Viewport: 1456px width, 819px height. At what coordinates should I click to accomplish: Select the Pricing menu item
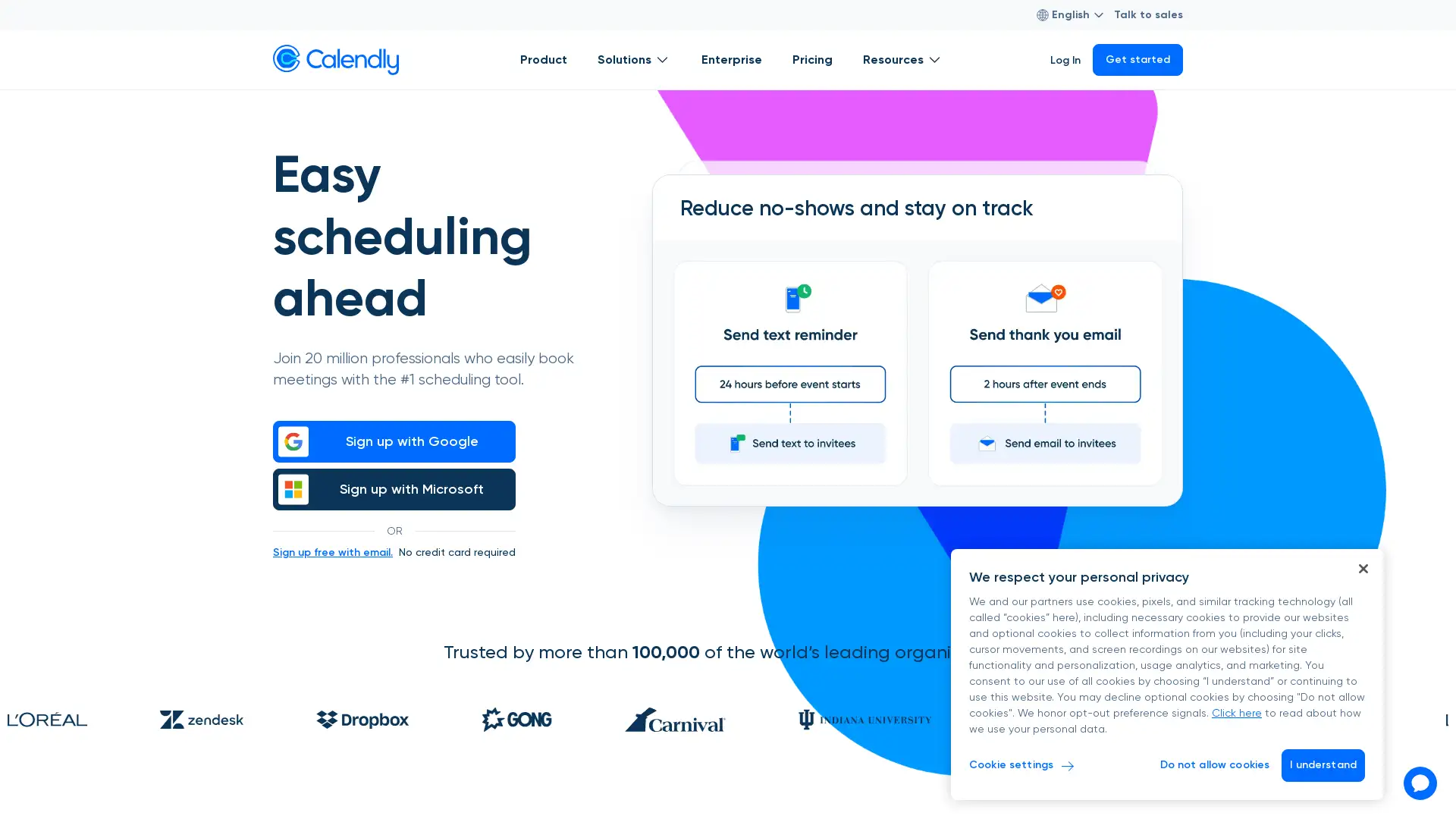811,60
